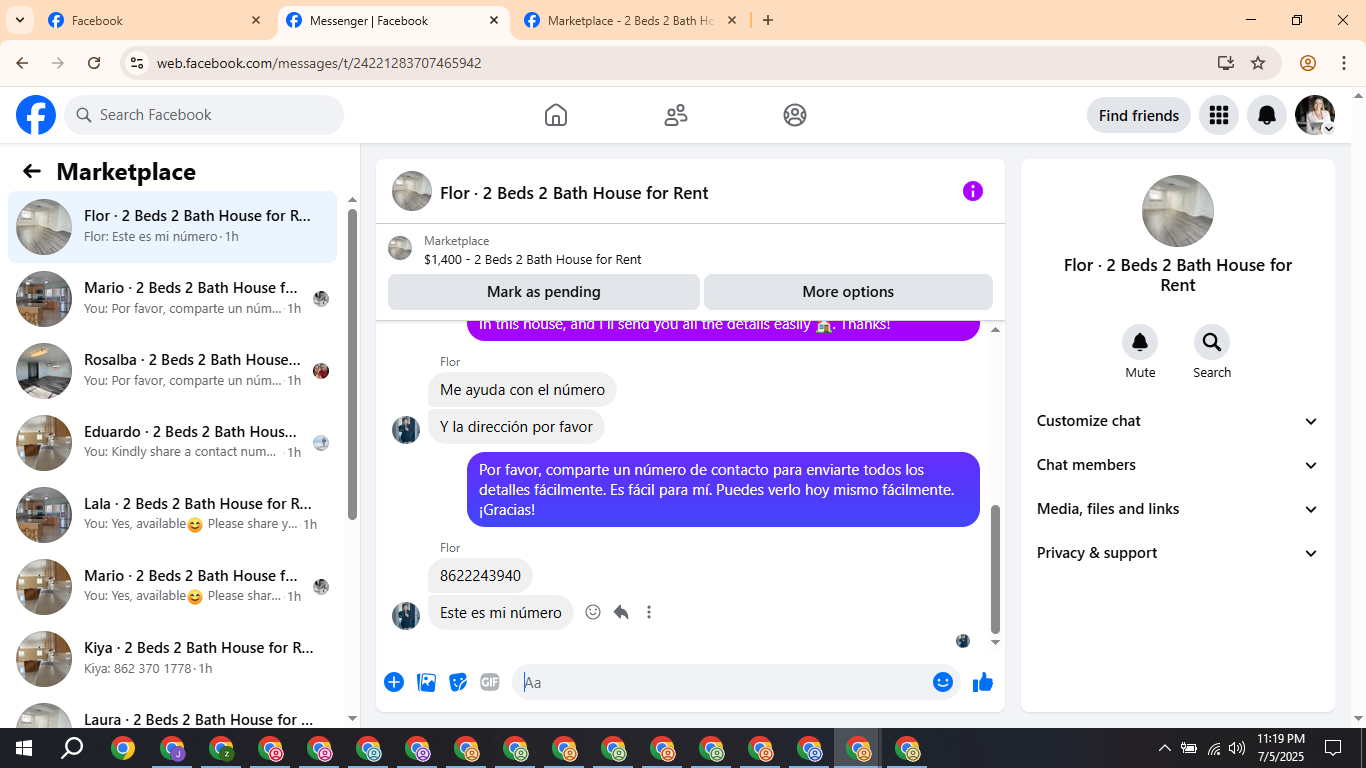Open Eduardo conversation in the list
The width and height of the screenshot is (1366, 768).
click(172, 443)
